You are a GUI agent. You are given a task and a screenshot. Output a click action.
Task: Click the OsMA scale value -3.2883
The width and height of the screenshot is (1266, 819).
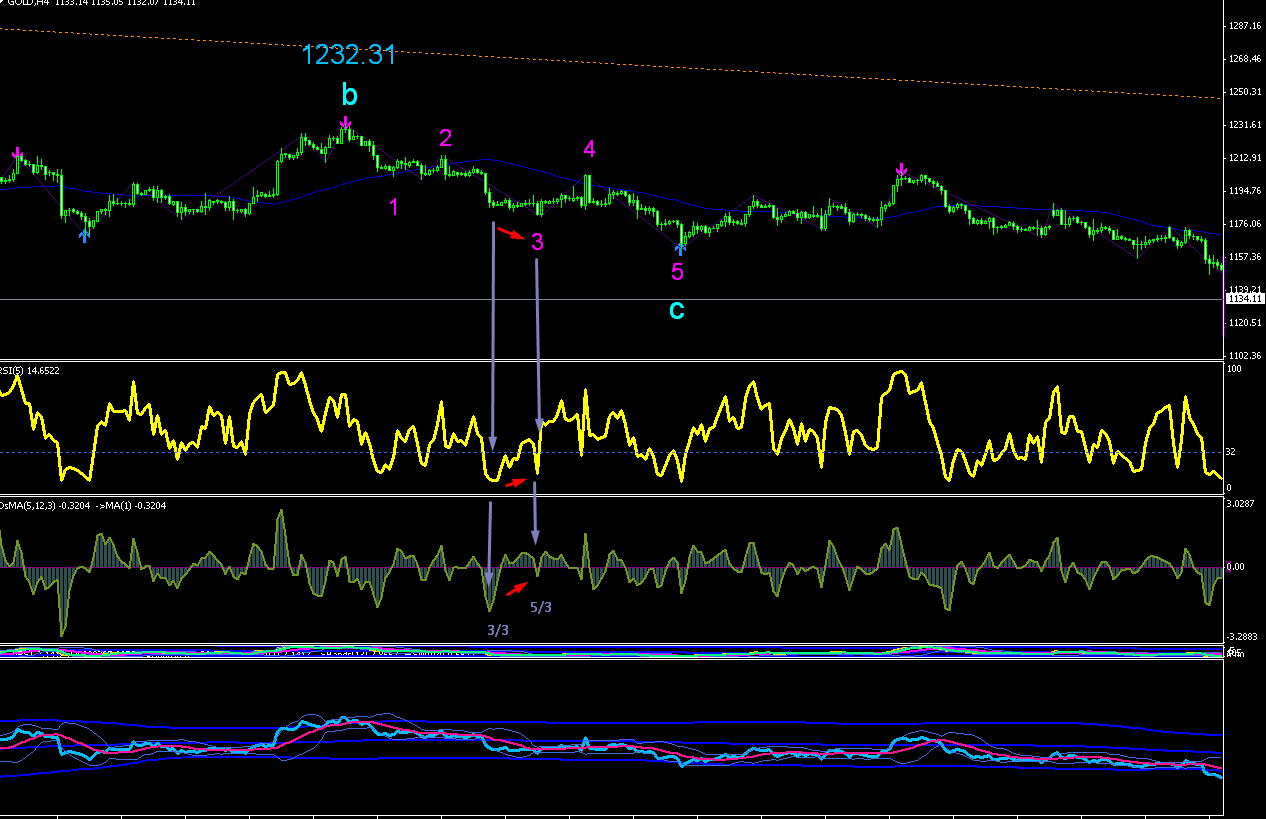1243,636
